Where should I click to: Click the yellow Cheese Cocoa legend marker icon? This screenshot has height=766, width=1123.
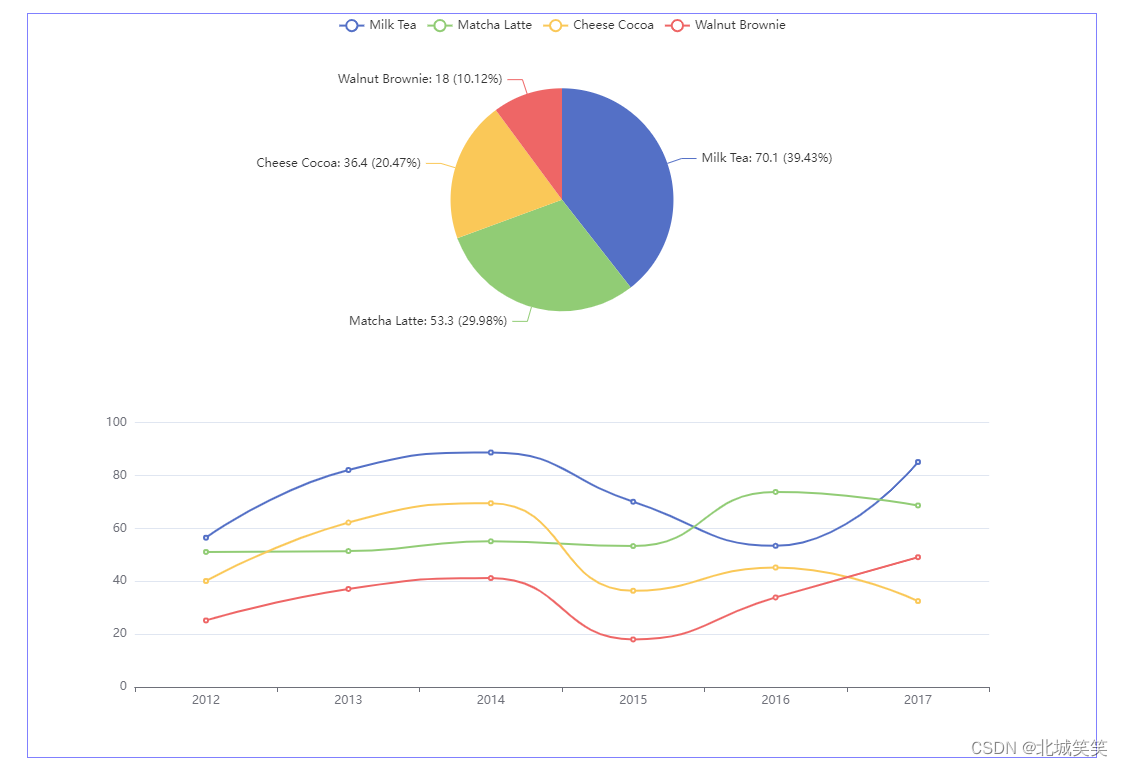point(553,25)
